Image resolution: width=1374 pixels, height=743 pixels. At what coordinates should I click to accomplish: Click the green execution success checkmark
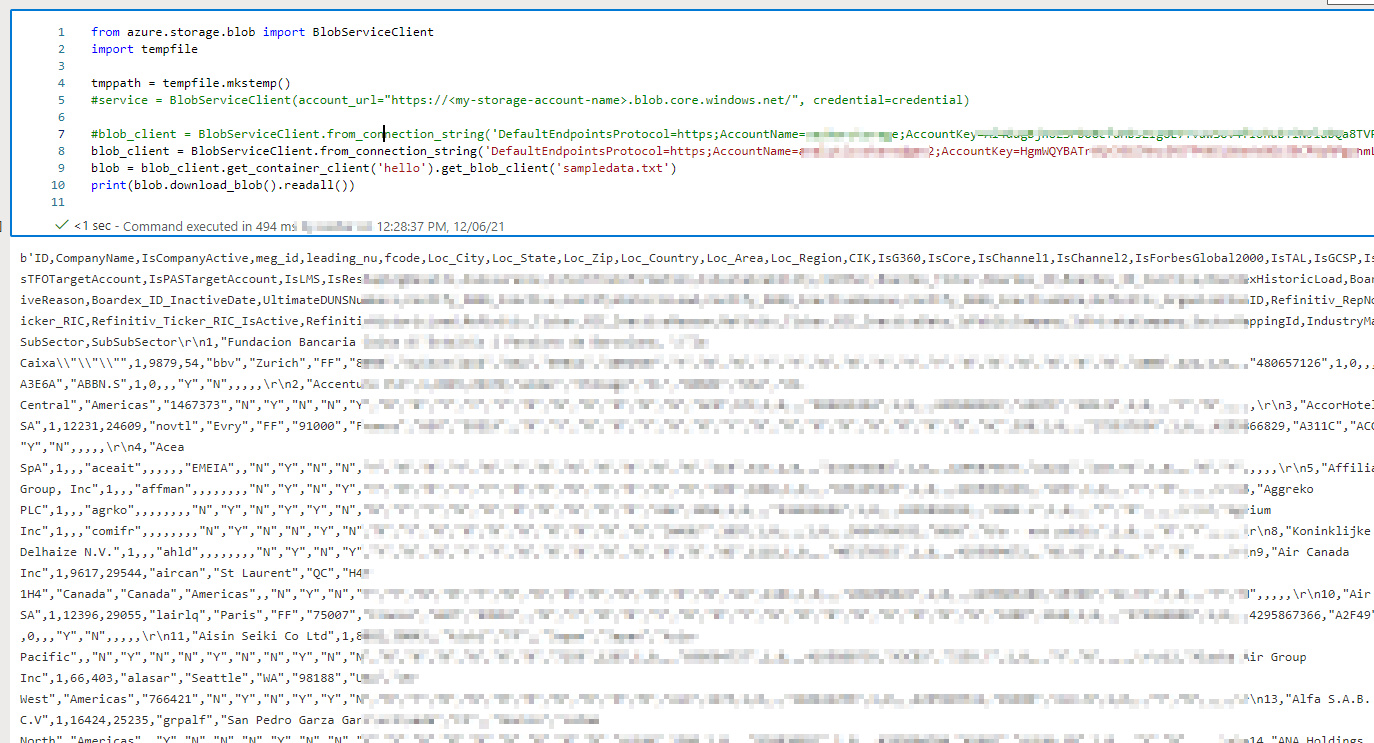point(62,226)
